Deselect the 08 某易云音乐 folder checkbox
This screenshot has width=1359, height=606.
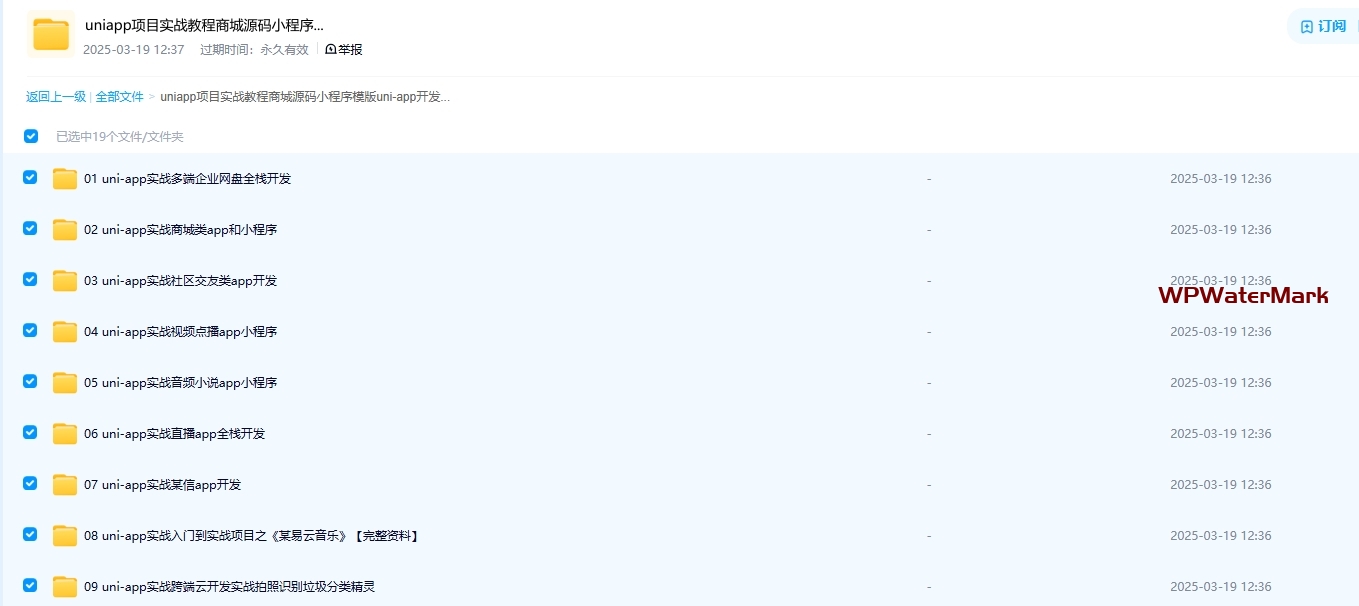click(30, 534)
